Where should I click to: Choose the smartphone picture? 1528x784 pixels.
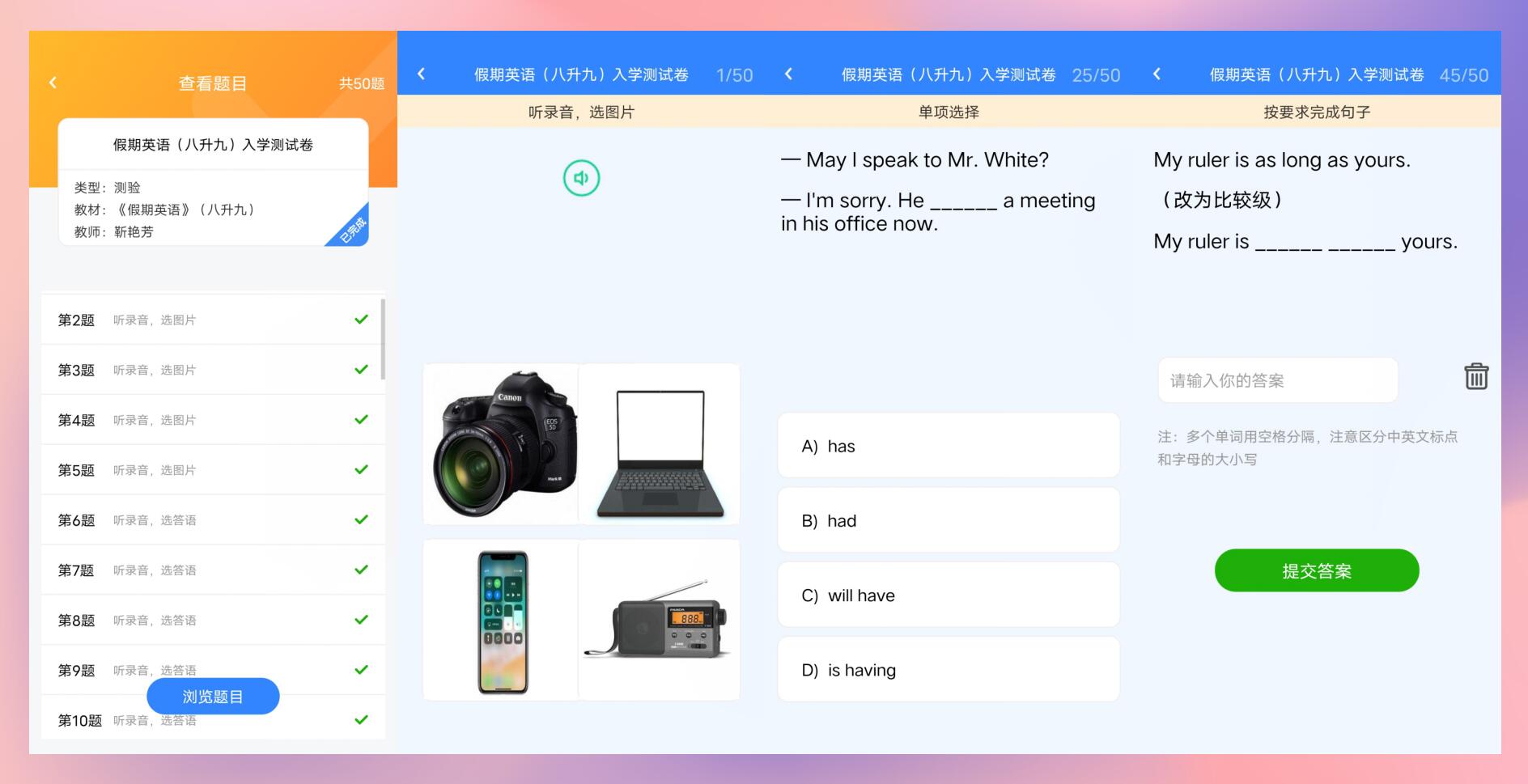coord(501,620)
